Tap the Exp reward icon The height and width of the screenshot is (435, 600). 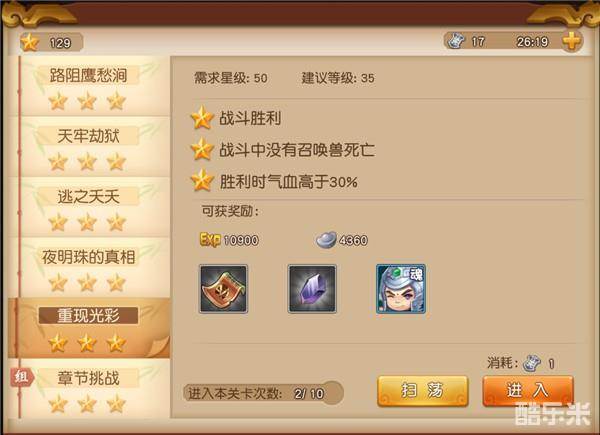(x=210, y=240)
